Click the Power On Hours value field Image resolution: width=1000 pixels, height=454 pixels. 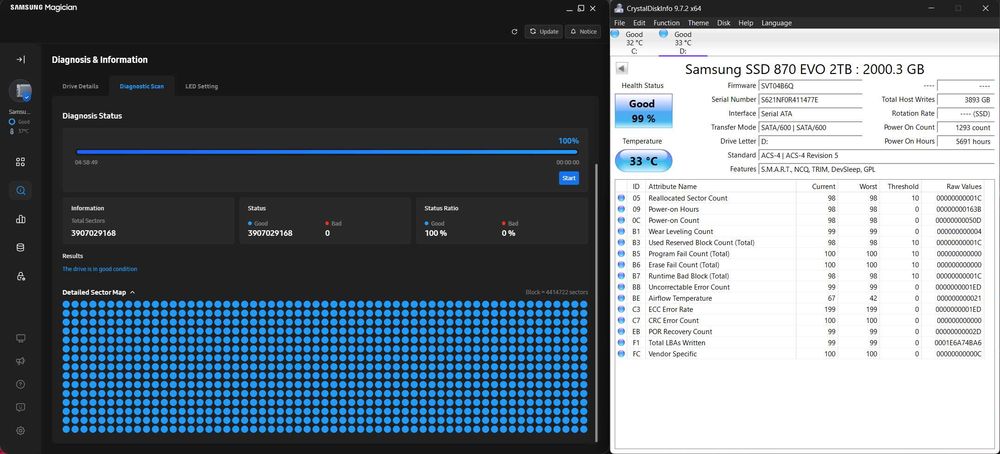click(965, 141)
